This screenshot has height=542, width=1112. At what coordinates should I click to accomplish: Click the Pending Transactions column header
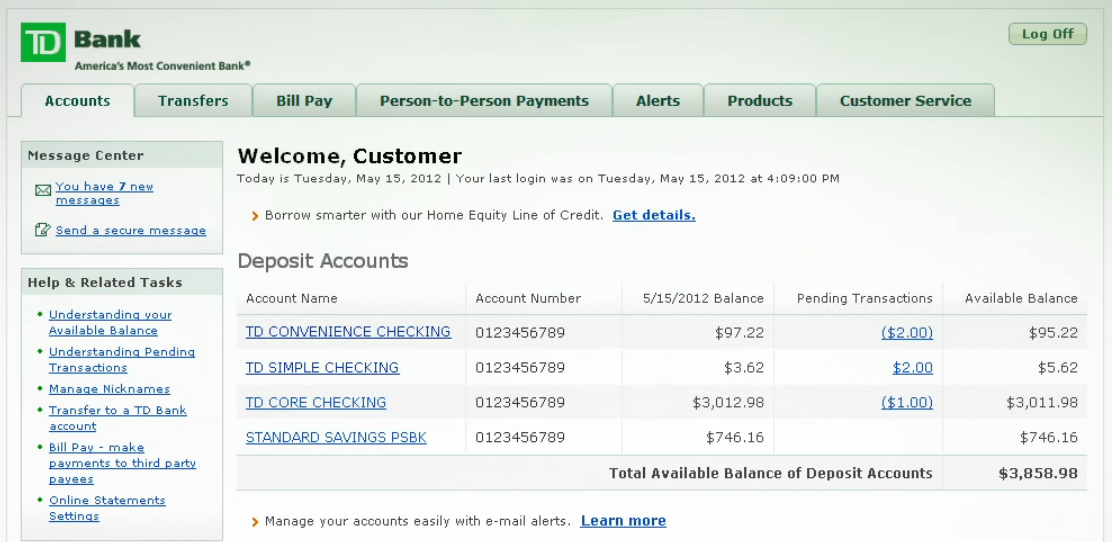pos(864,298)
